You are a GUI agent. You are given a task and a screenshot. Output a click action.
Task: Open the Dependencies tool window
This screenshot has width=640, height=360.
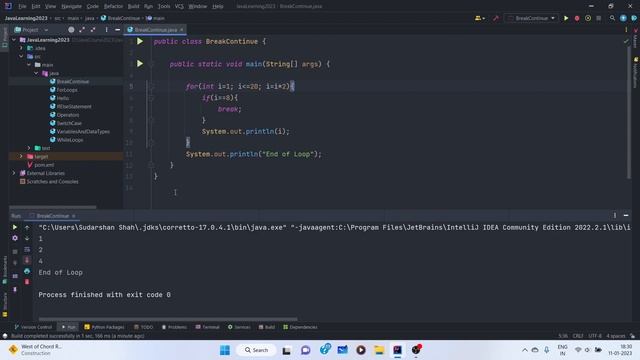click(x=300, y=327)
